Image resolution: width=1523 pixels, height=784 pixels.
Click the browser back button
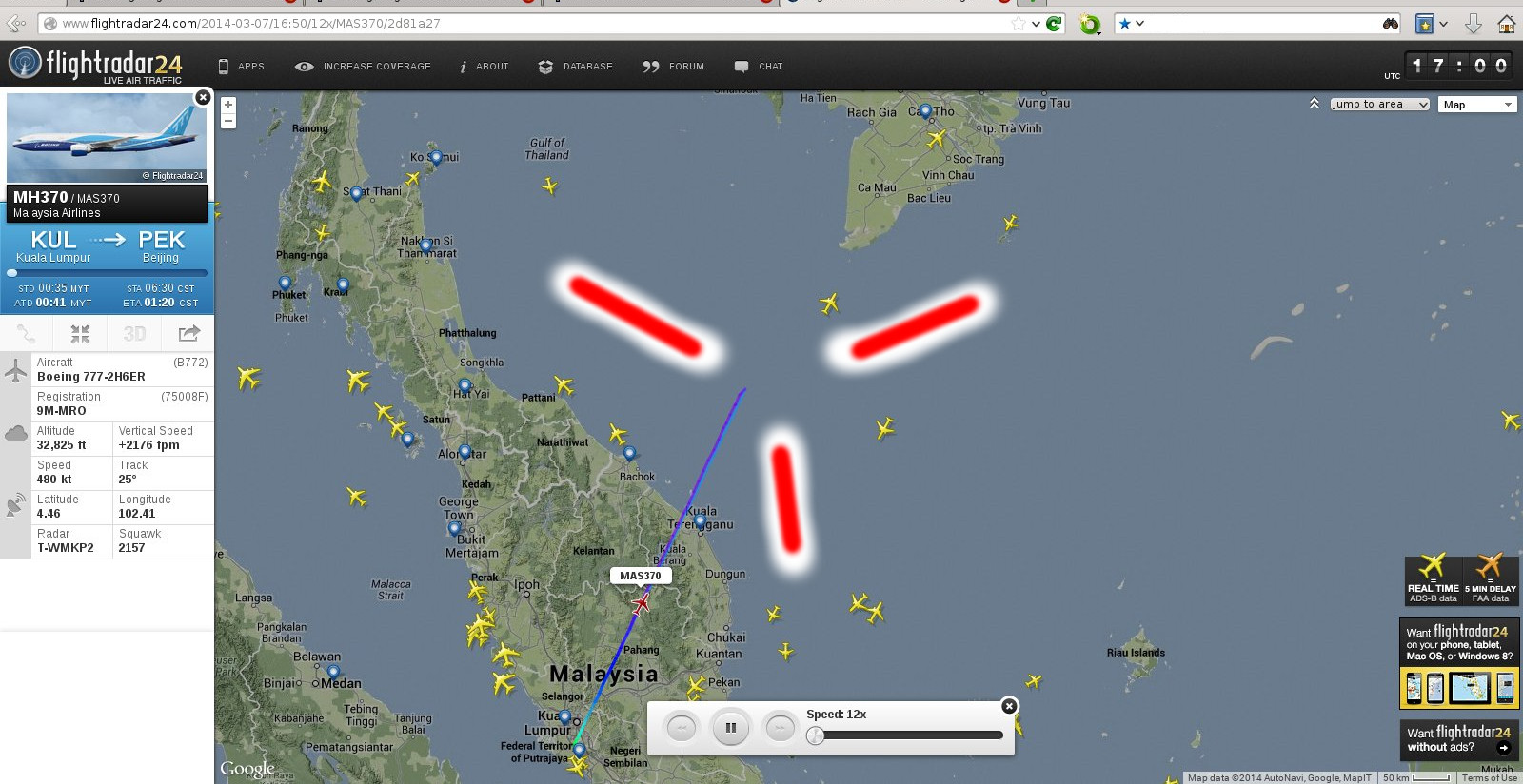click(16, 24)
